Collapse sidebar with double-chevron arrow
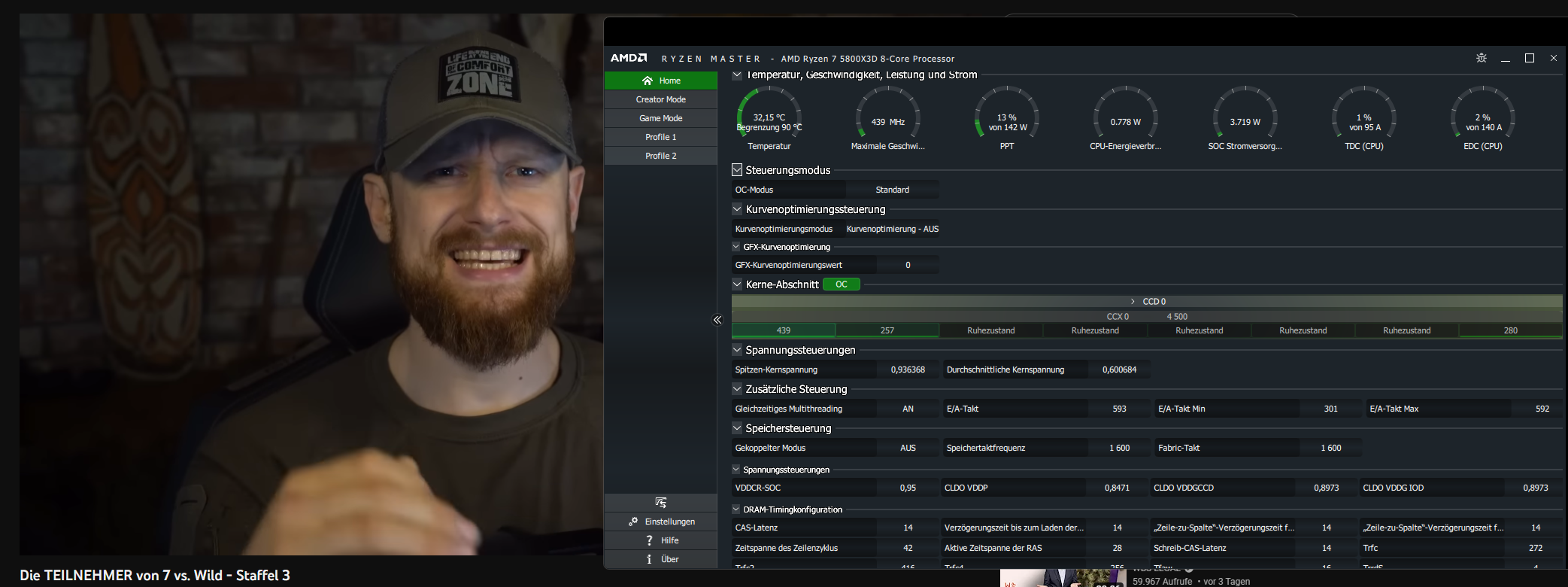The height and width of the screenshot is (587, 1568). click(x=717, y=320)
